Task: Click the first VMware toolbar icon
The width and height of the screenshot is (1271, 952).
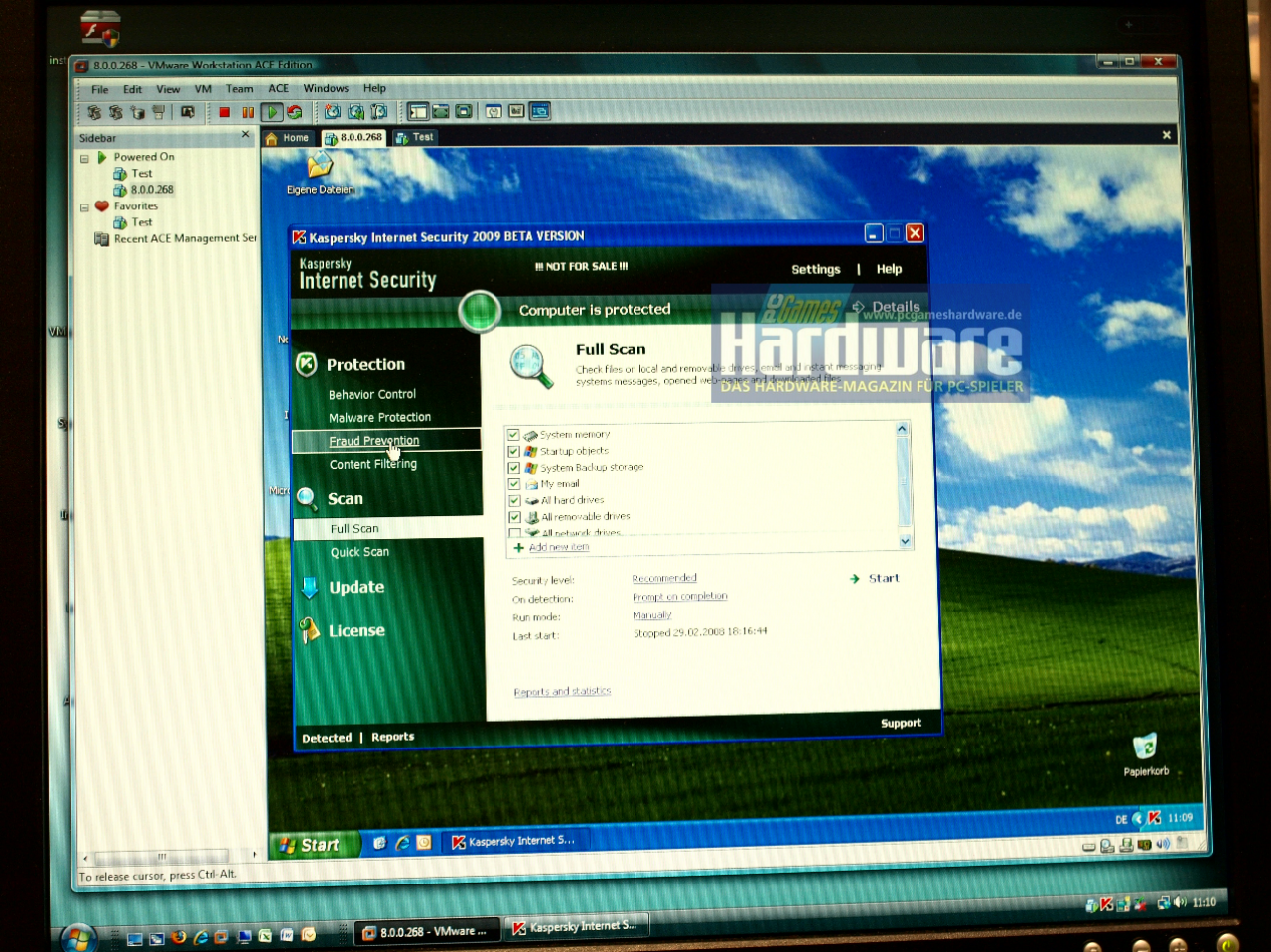Action: tap(94, 112)
